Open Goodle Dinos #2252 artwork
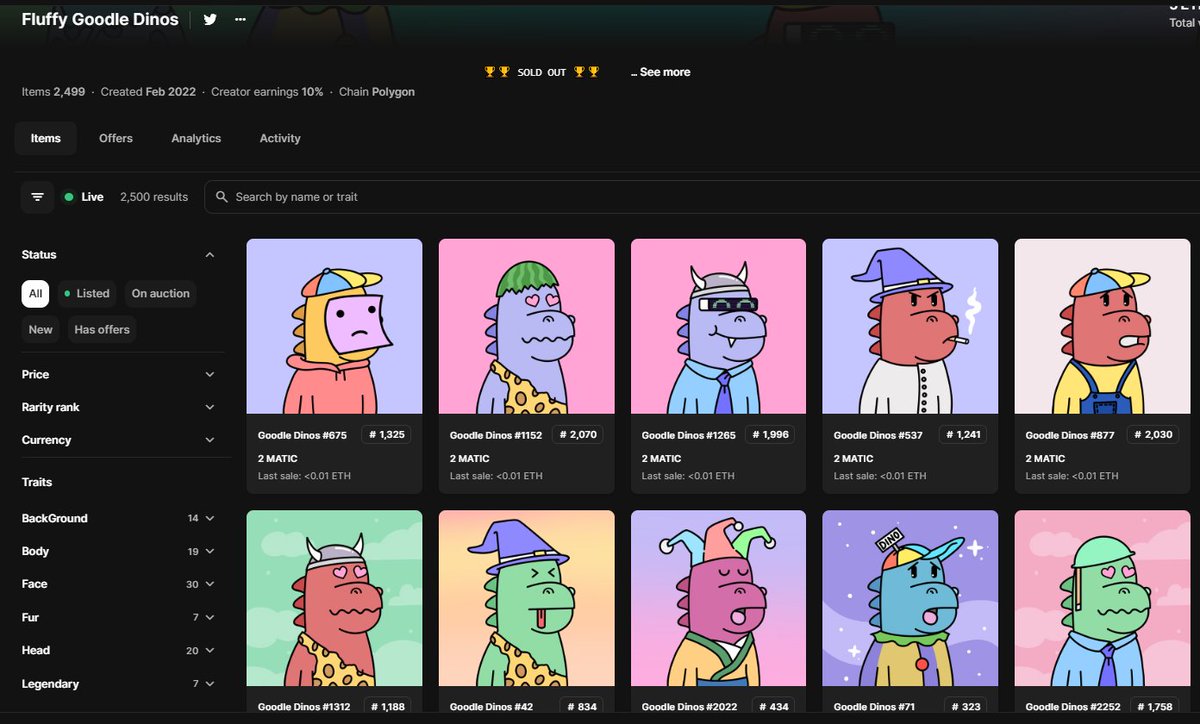Viewport: 1200px width, 724px height. click(x=1102, y=598)
